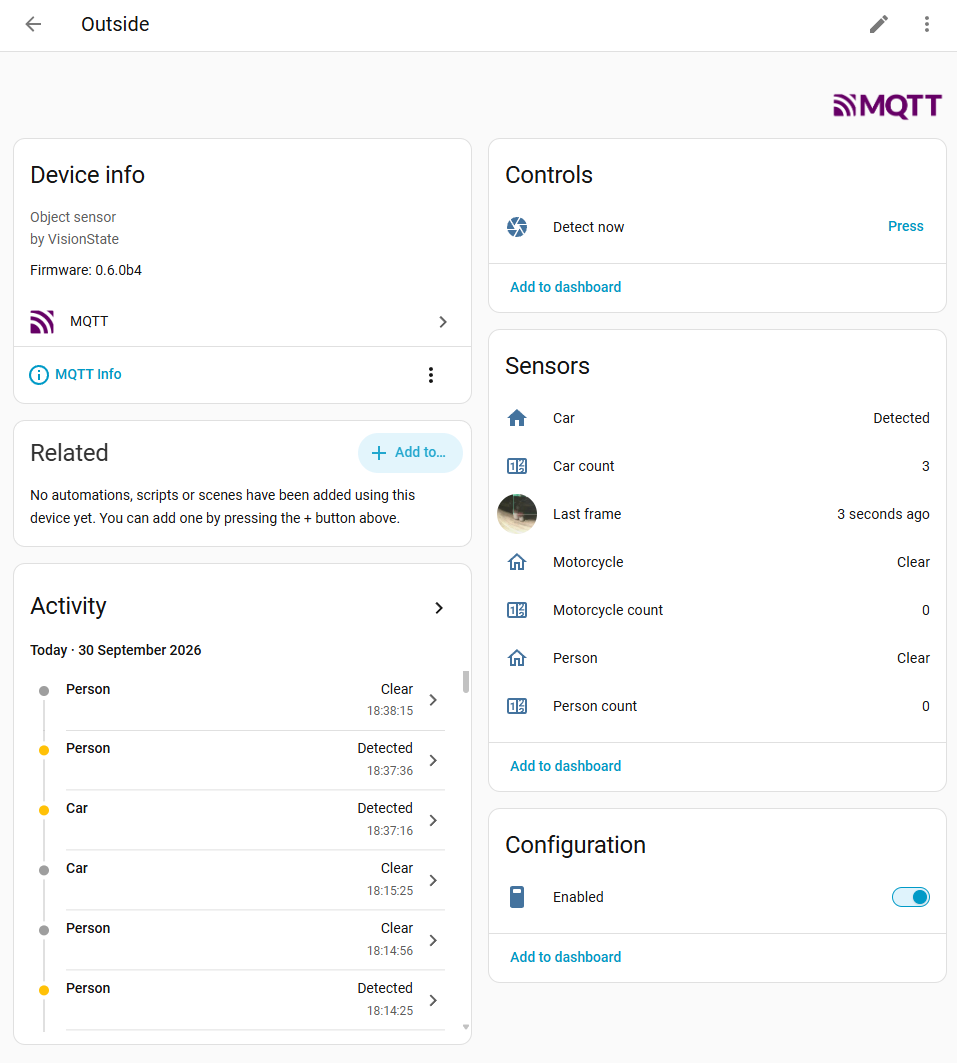
Task: Open Person Detected 18:14:25 entry chevron
Action: pyautogui.click(x=433, y=1000)
